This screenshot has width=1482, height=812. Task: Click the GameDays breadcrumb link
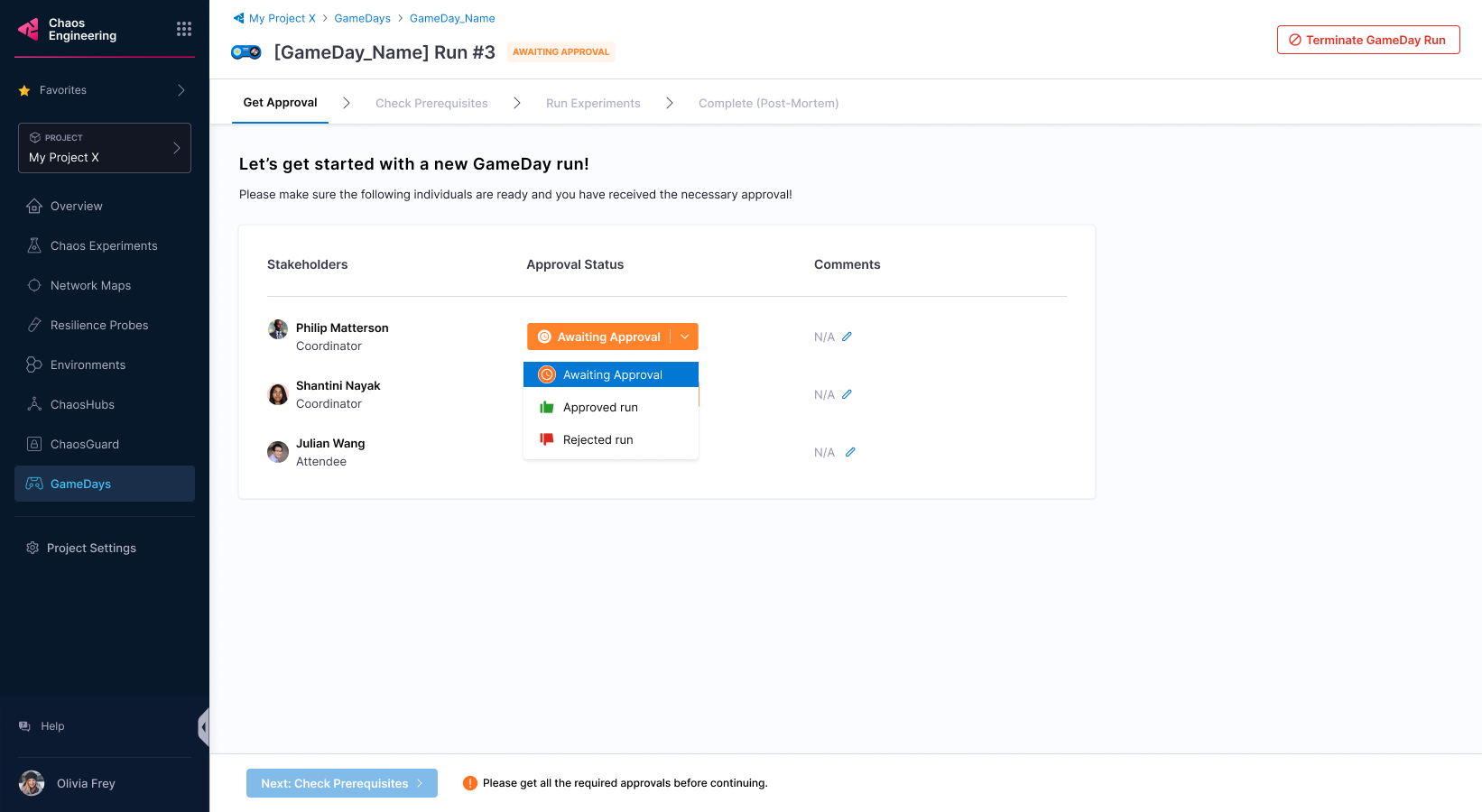(x=362, y=18)
